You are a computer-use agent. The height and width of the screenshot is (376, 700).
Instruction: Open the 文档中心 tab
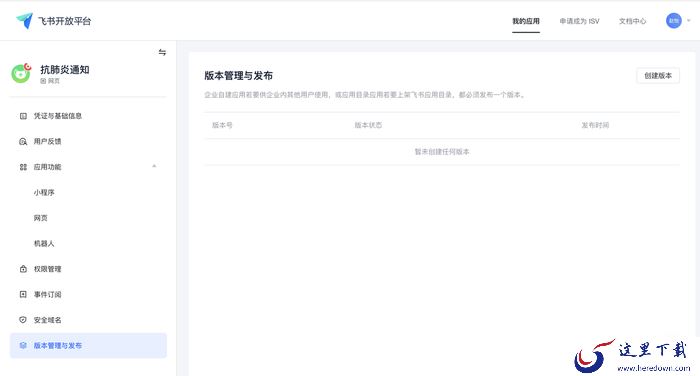tap(632, 21)
